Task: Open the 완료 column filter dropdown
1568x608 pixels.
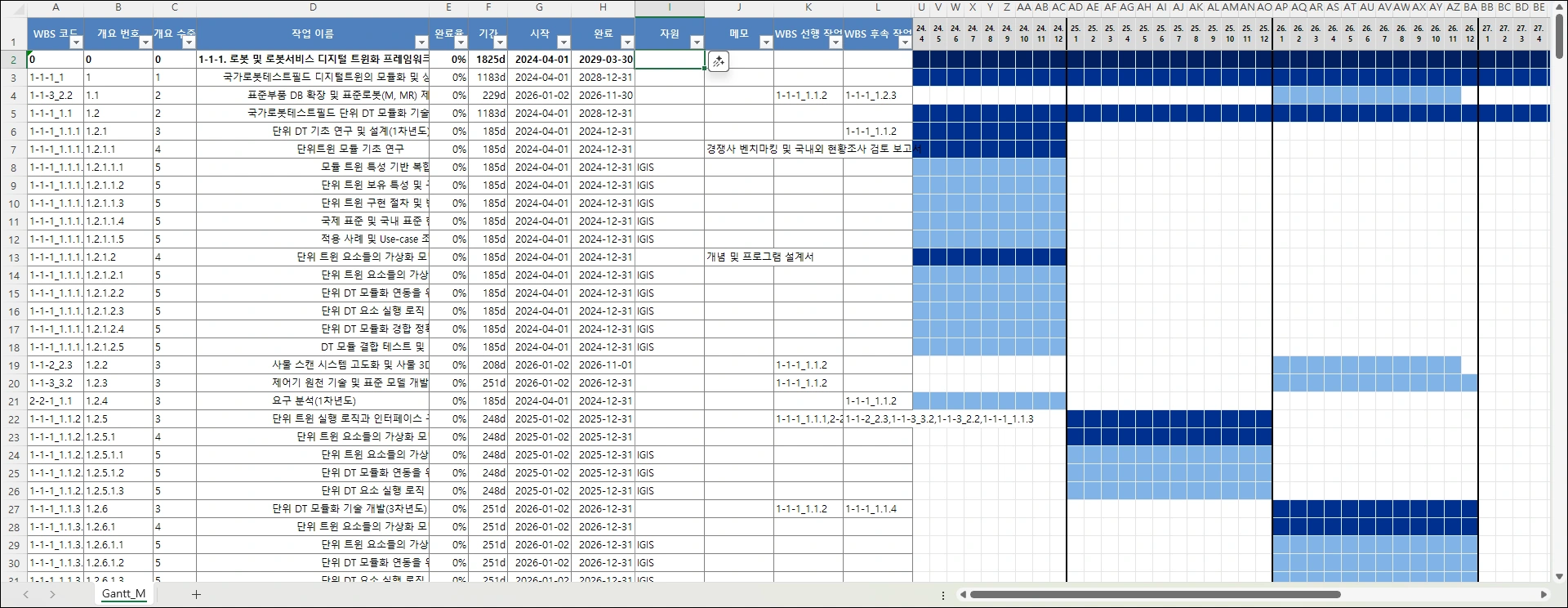Action: point(627,42)
